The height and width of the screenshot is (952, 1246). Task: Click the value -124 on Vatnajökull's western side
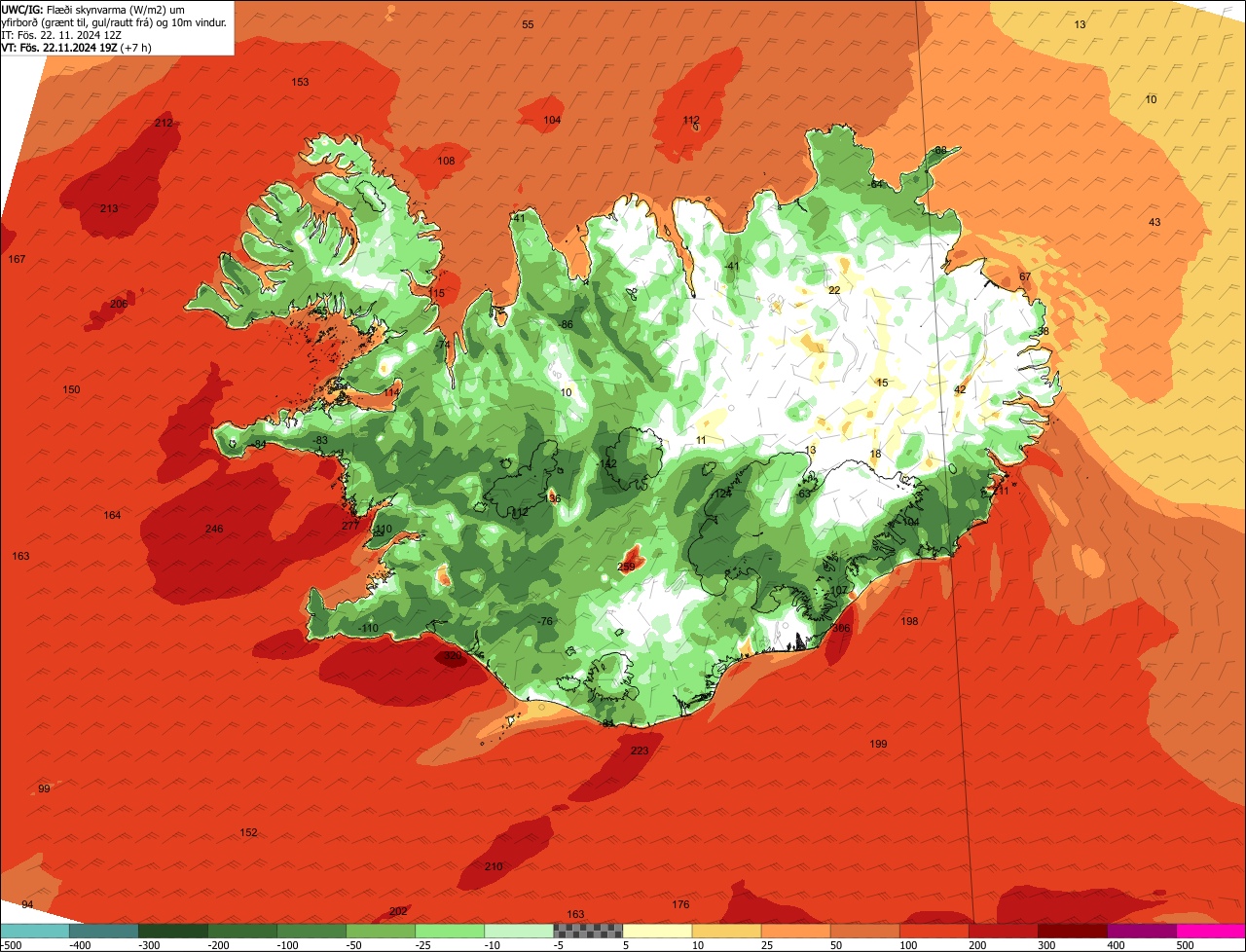click(721, 494)
